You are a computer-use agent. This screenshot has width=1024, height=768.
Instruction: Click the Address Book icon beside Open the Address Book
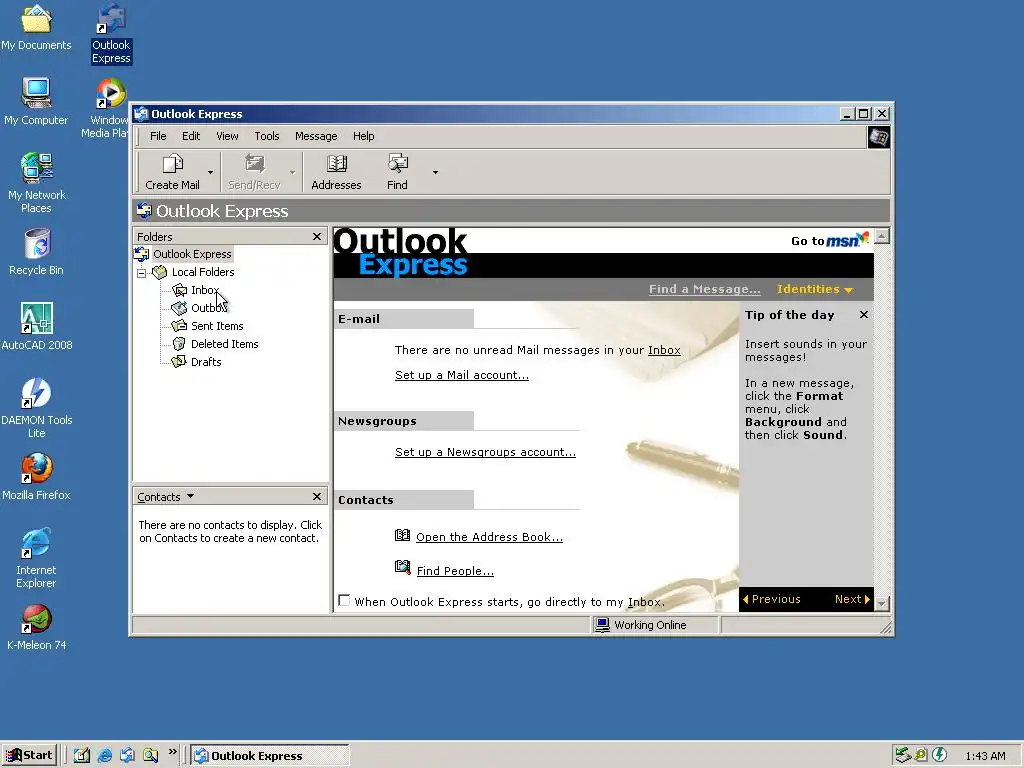click(402, 536)
